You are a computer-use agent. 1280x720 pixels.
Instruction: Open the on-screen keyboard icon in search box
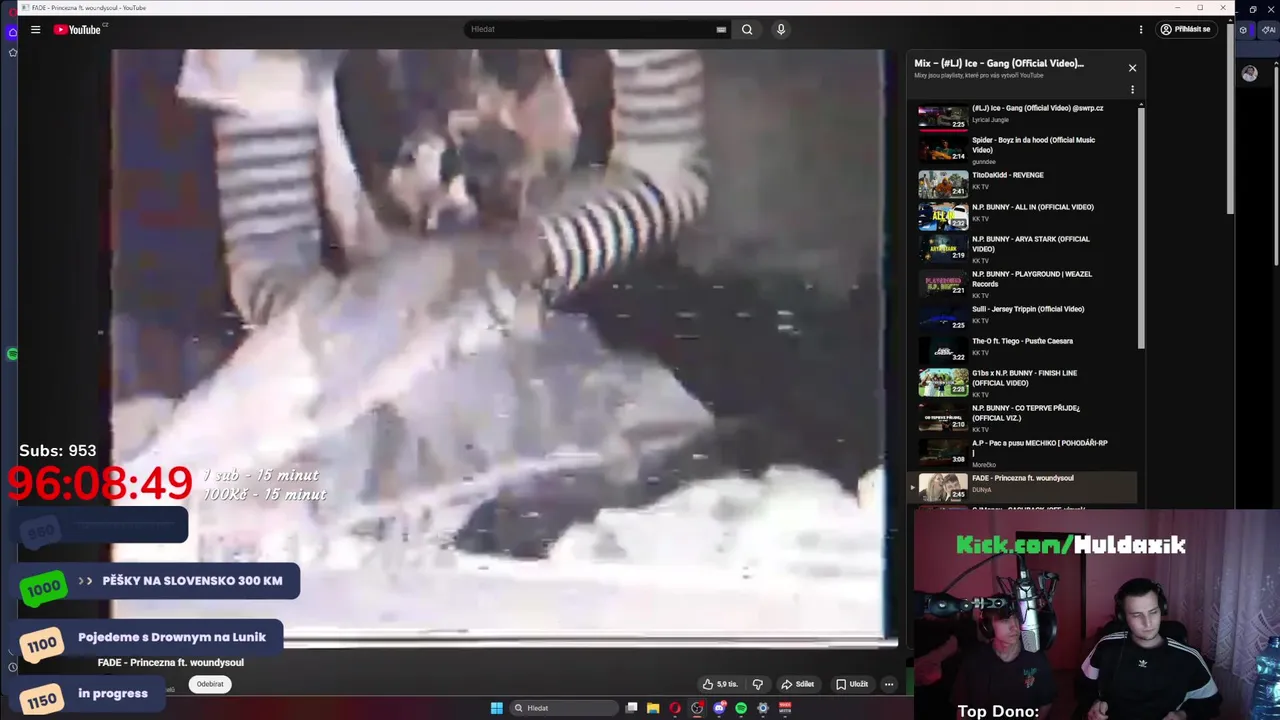tap(721, 29)
